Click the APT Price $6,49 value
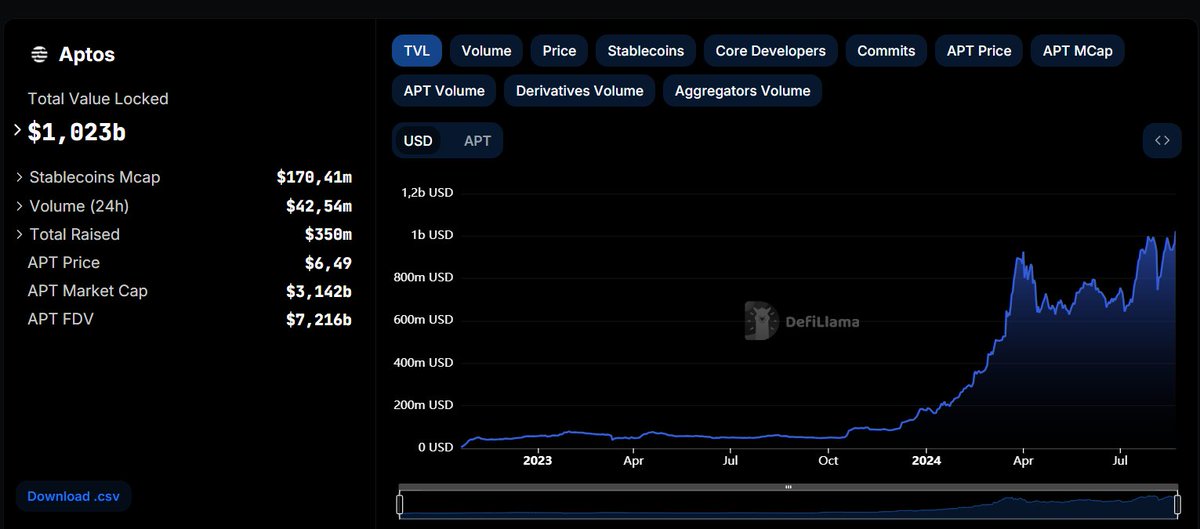This screenshot has width=1200, height=529. (x=328, y=263)
